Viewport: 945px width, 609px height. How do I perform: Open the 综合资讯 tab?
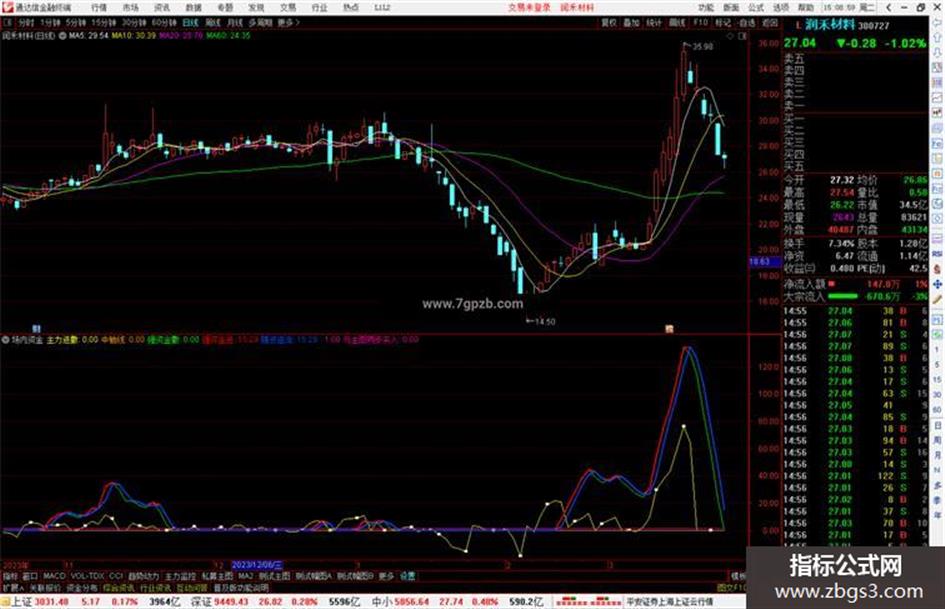(119, 587)
